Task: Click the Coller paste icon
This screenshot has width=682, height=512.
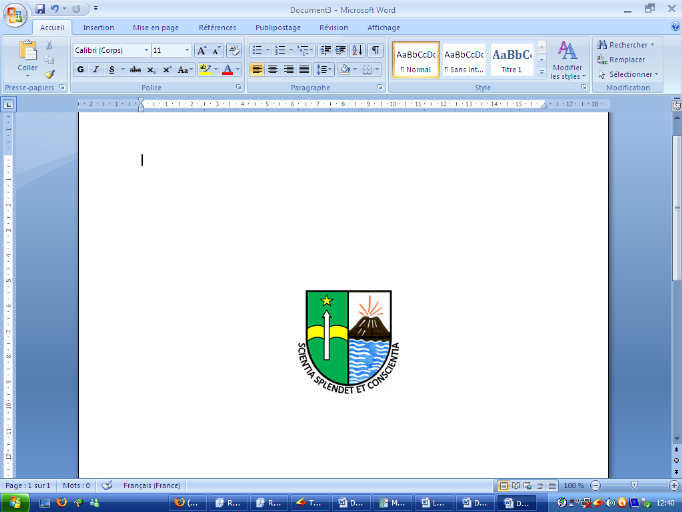Action: (x=28, y=55)
